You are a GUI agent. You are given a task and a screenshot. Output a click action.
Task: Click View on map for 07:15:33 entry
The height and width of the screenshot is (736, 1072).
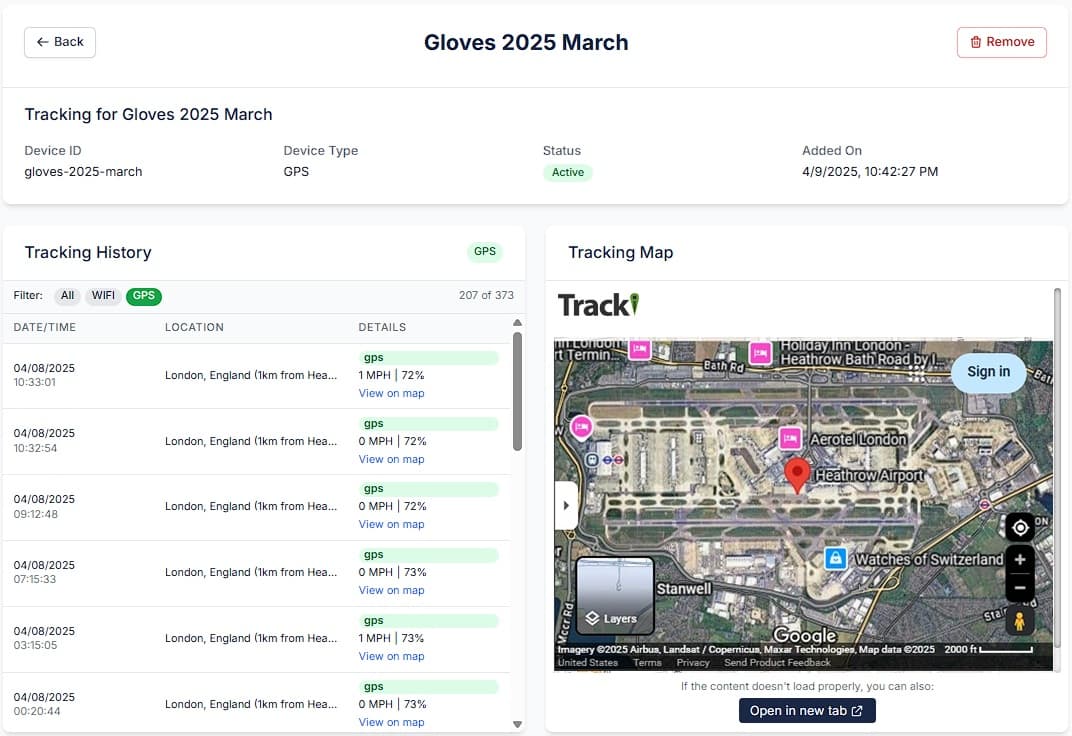click(x=391, y=590)
